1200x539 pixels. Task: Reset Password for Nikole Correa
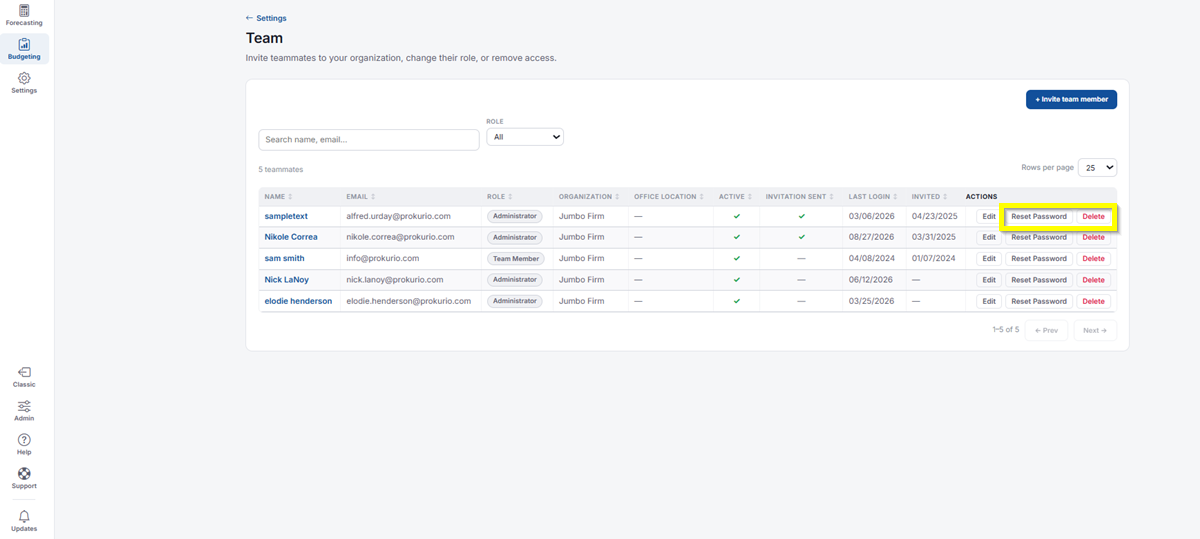pos(1039,237)
